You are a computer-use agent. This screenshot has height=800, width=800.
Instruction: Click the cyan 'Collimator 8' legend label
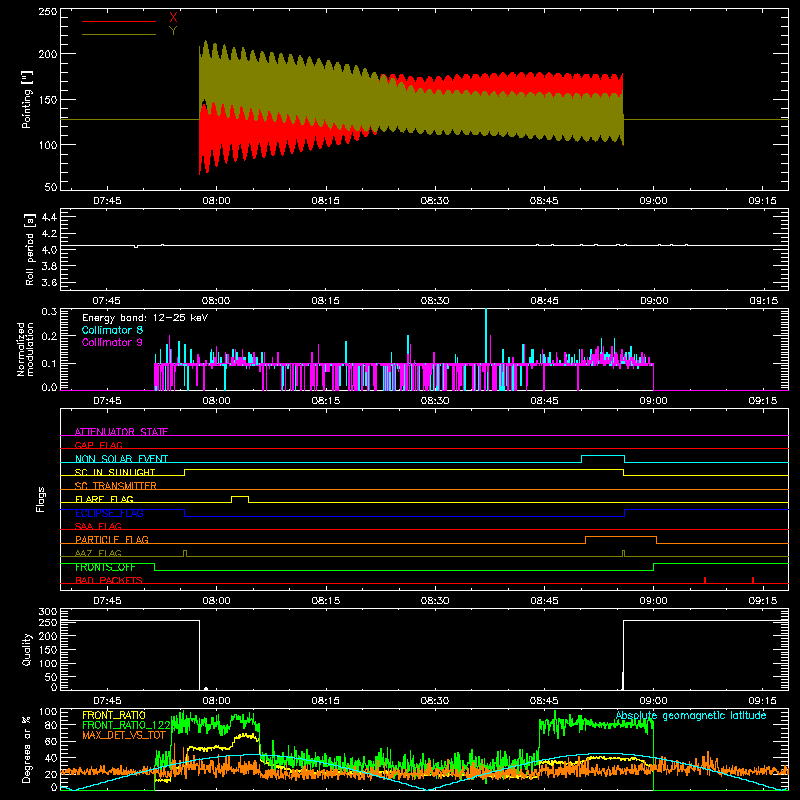[x=112, y=330]
